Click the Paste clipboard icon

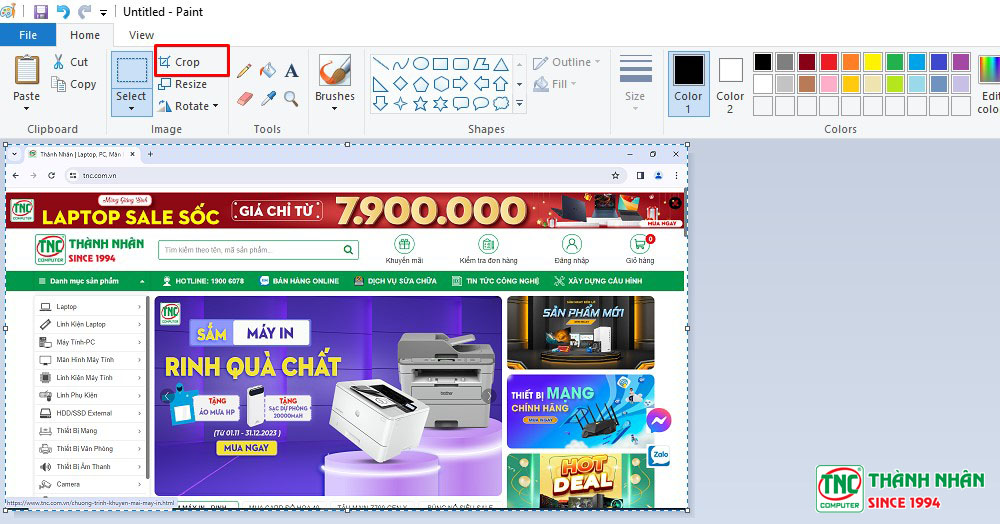(x=27, y=70)
